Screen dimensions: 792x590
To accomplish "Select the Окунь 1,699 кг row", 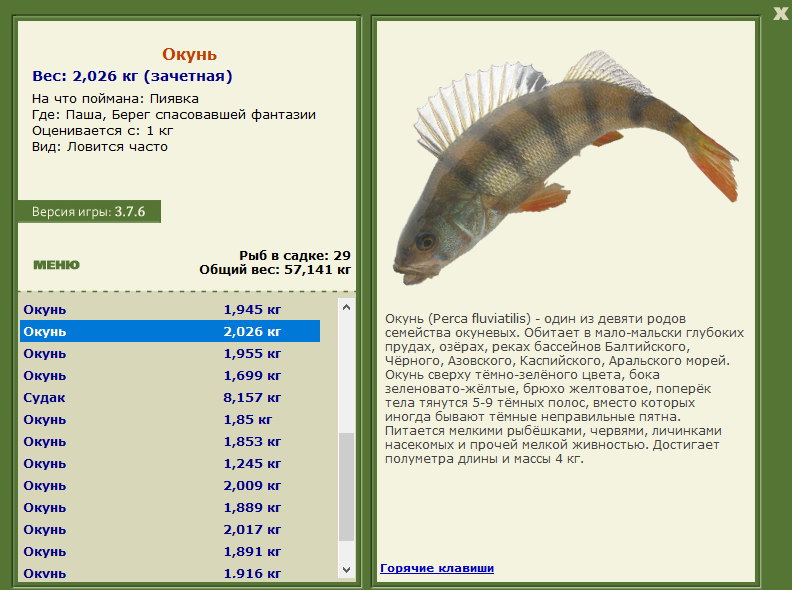I will (x=170, y=375).
